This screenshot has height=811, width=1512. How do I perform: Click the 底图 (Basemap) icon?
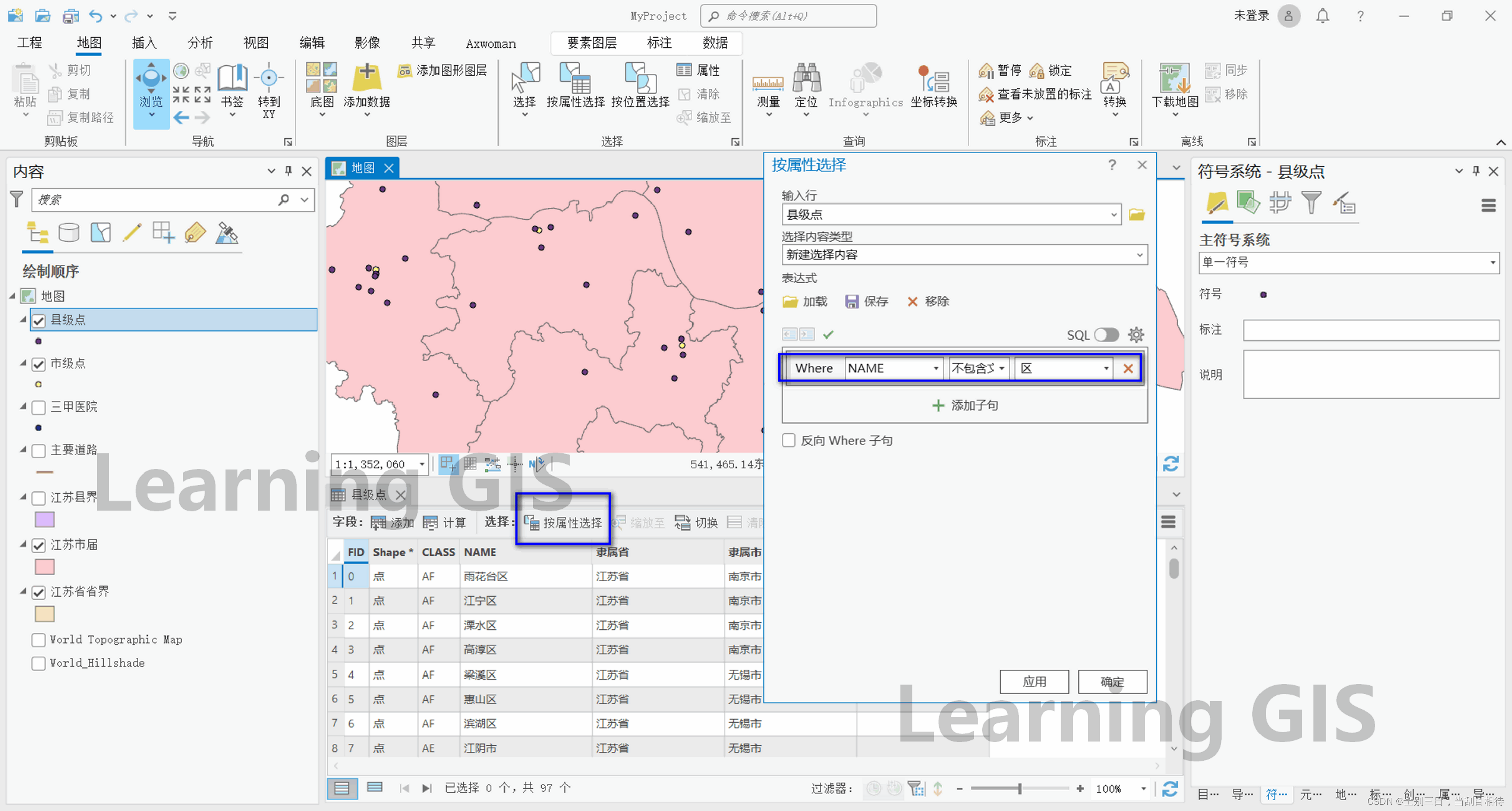tap(322, 78)
